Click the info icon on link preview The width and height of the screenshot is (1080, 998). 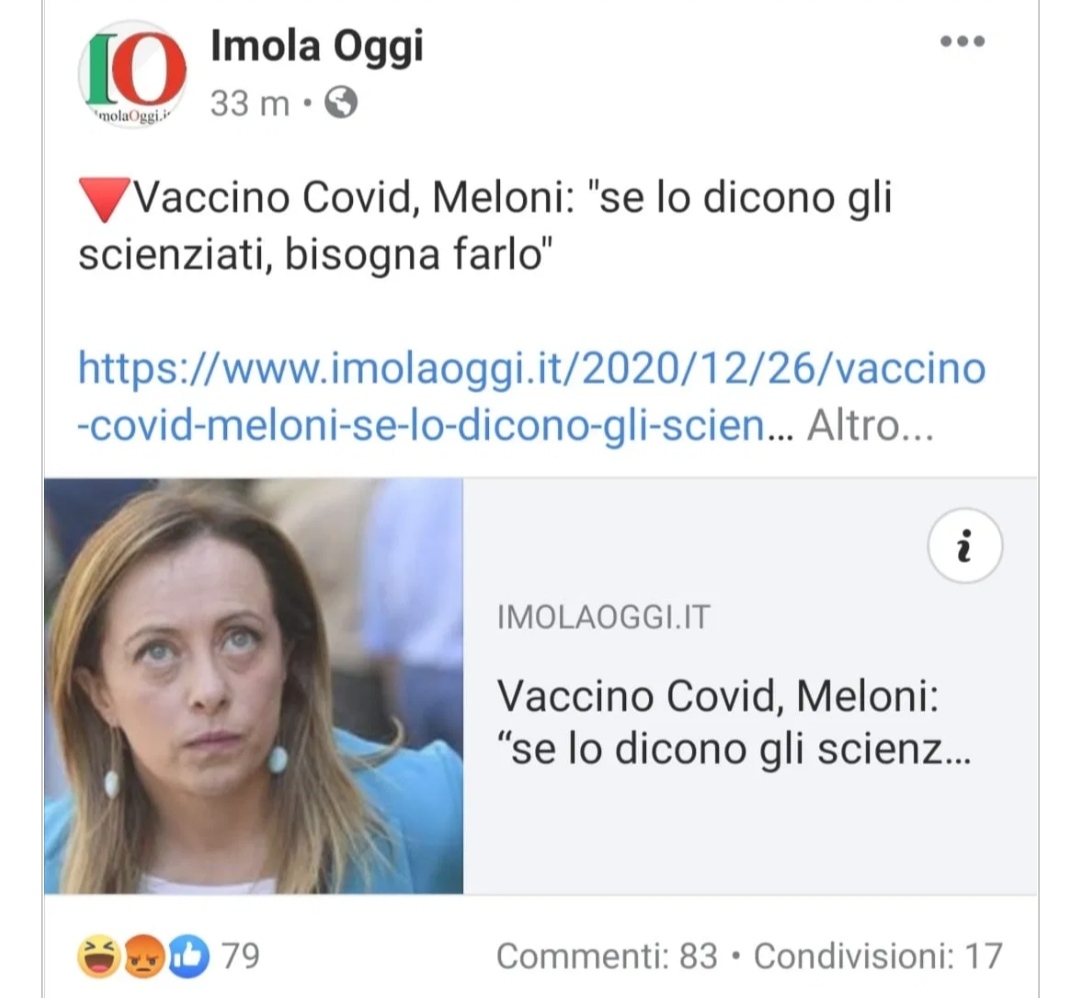pos(964,546)
